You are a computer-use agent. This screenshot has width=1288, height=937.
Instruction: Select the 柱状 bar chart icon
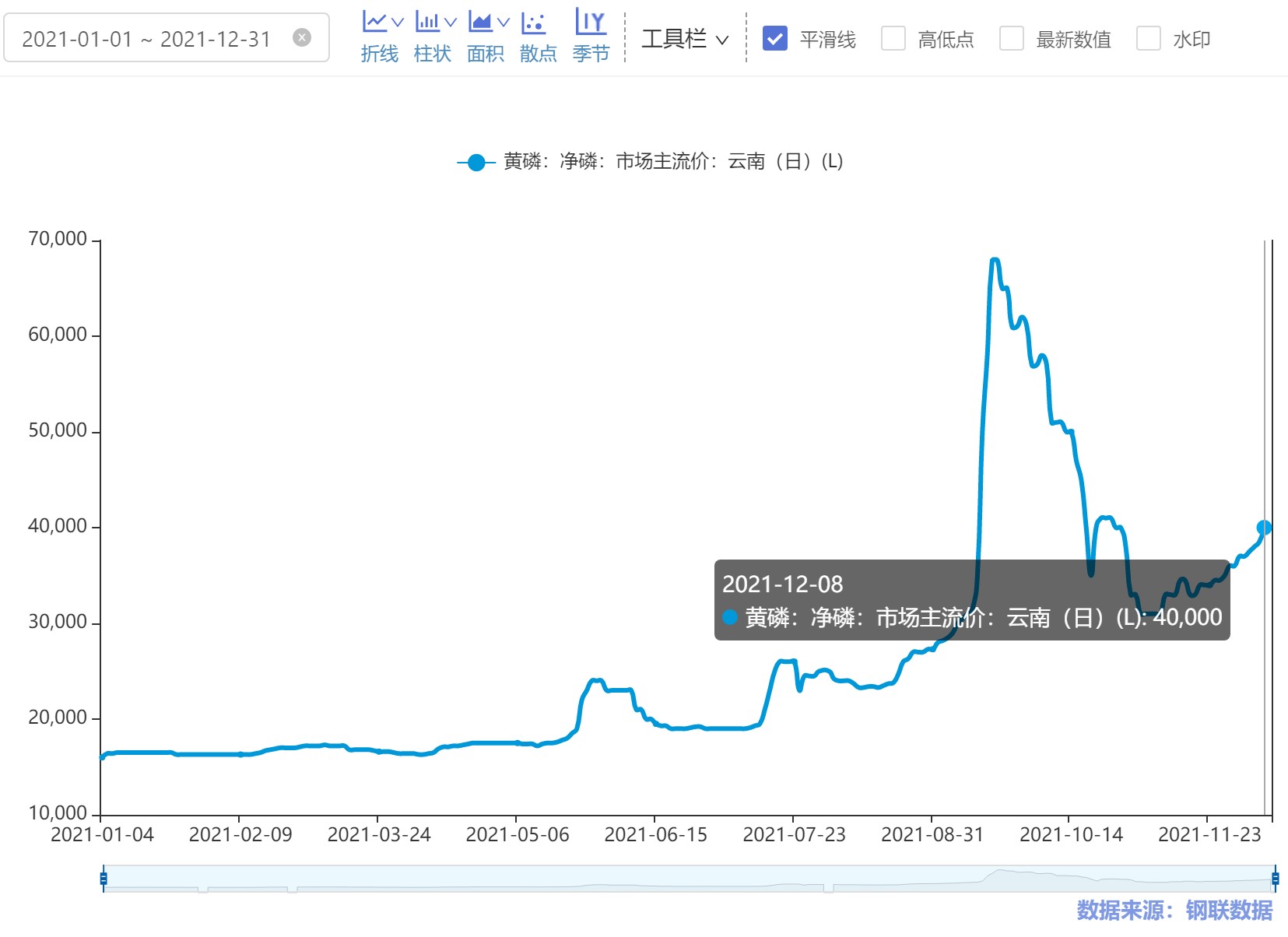click(x=427, y=22)
